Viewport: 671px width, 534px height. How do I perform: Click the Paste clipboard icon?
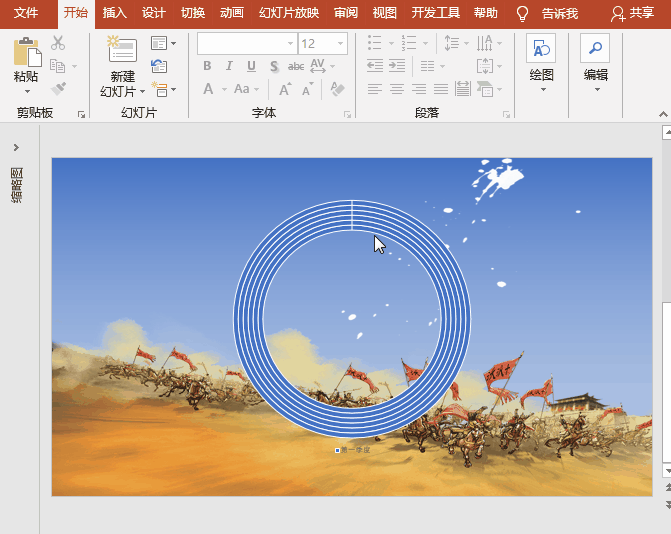click(27, 52)
